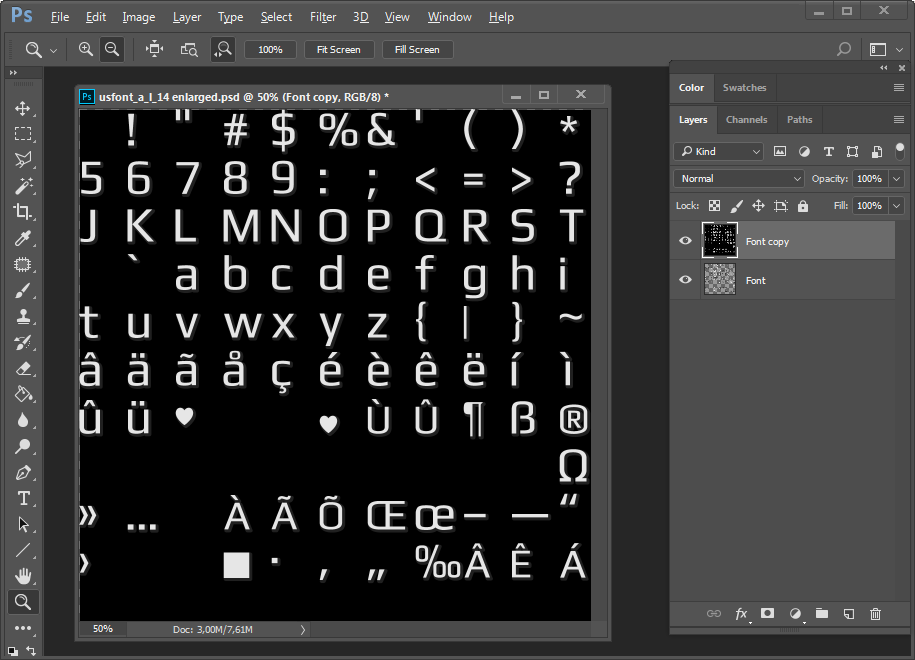Click the Zoom tool in toolbox

coord(23,602)
